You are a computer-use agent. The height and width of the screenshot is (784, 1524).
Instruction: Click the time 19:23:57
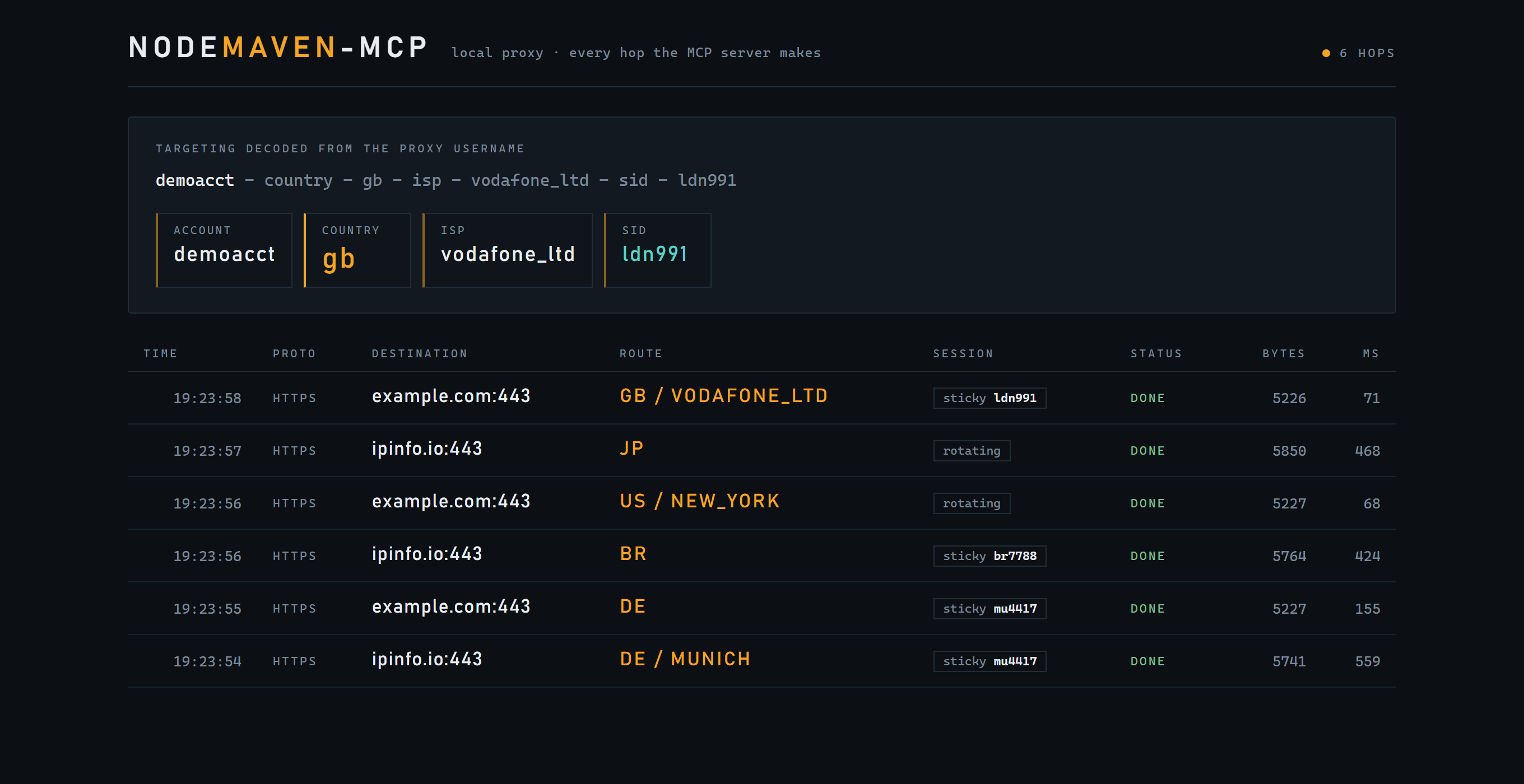coord(207,451)
